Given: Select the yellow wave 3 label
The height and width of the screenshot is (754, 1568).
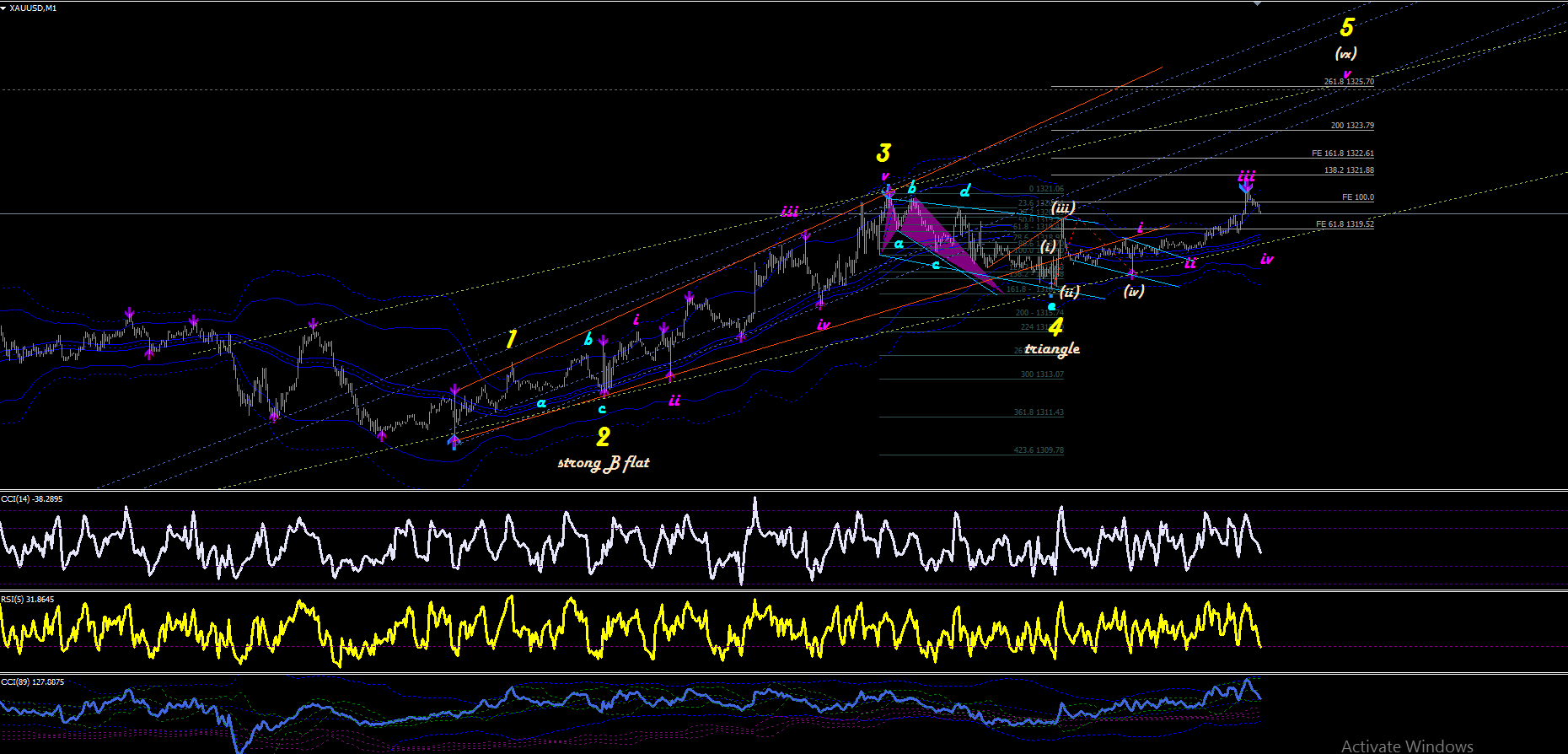Looking at the screenshot, I should point(883,153).
